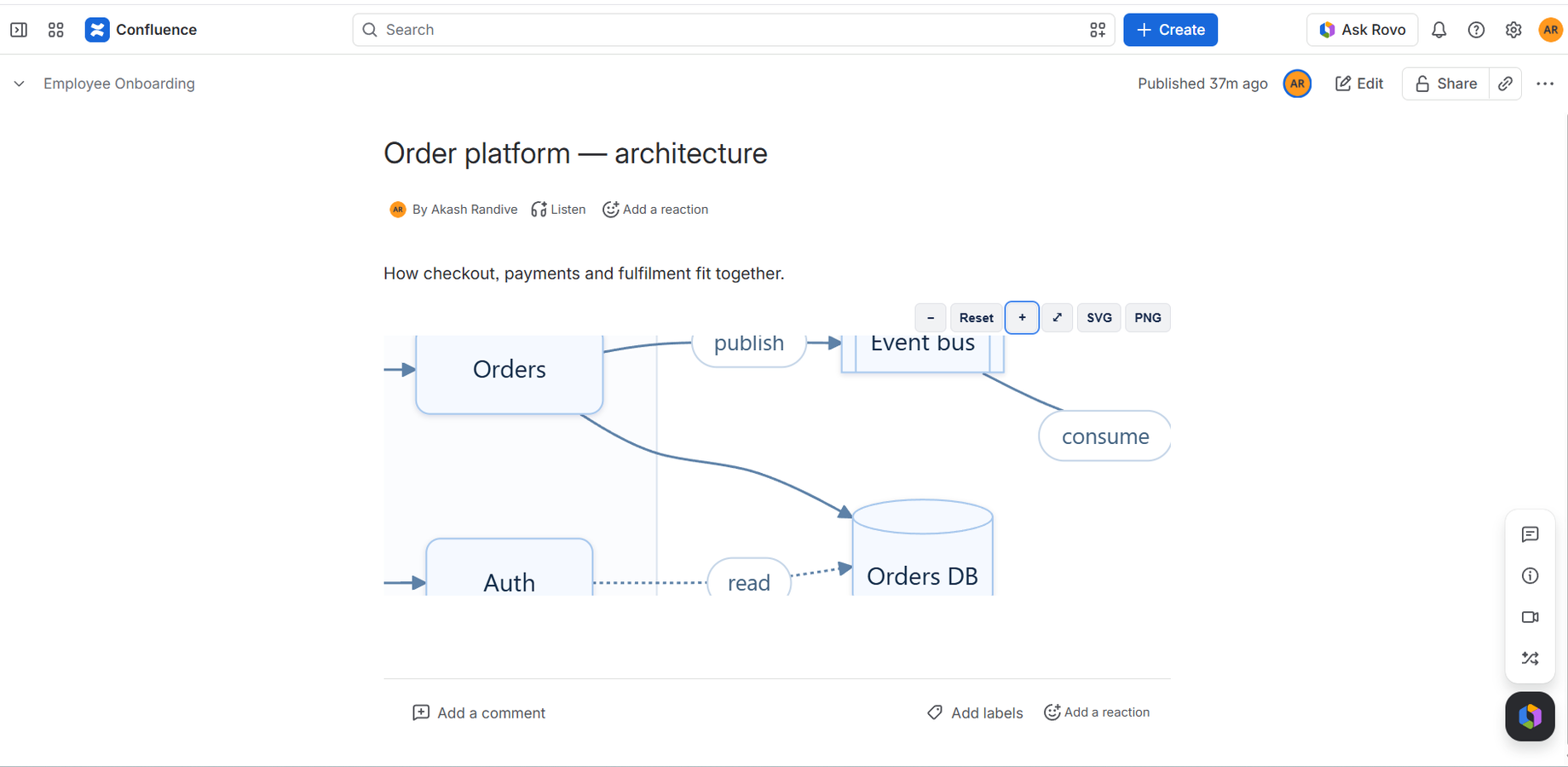
Task: Add a comment at page bottom
Action: pyautogui.click(x=479, y=713)
